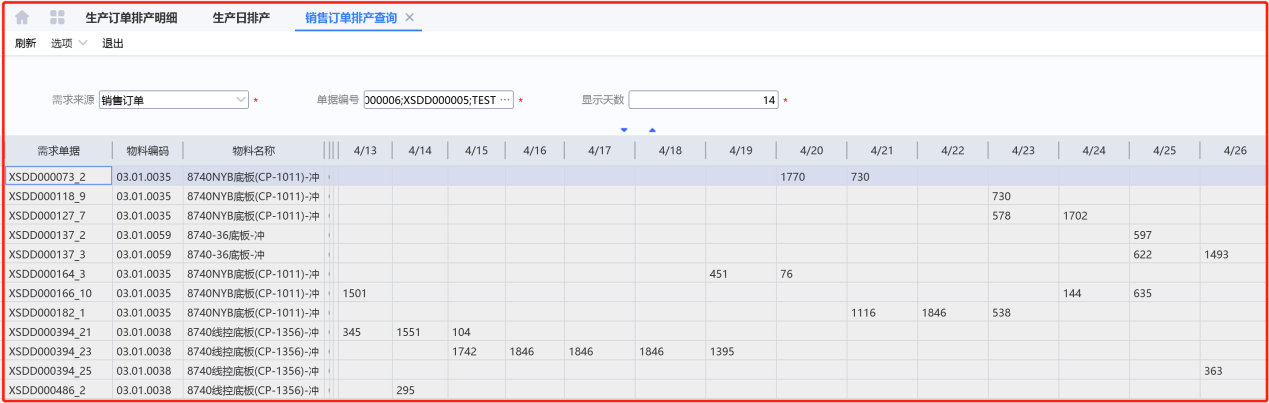Click the 1702 cell under 4/24
The width and height of the screenshot is (1269, 403).
tap(1094, 215)
